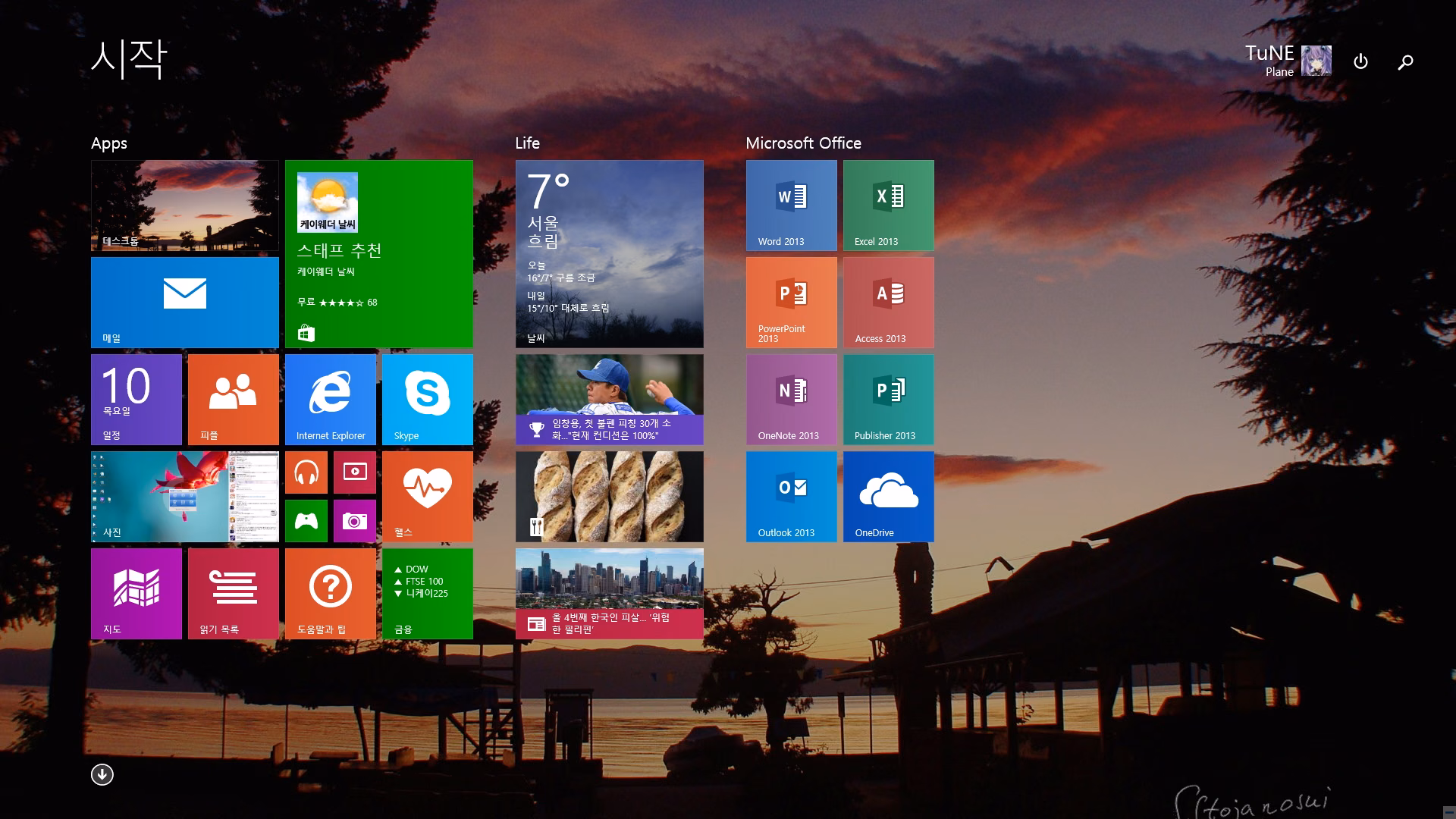Open the TuNE user account menu
This screenshot has width=1456, height=819.
coord(1288,61)
